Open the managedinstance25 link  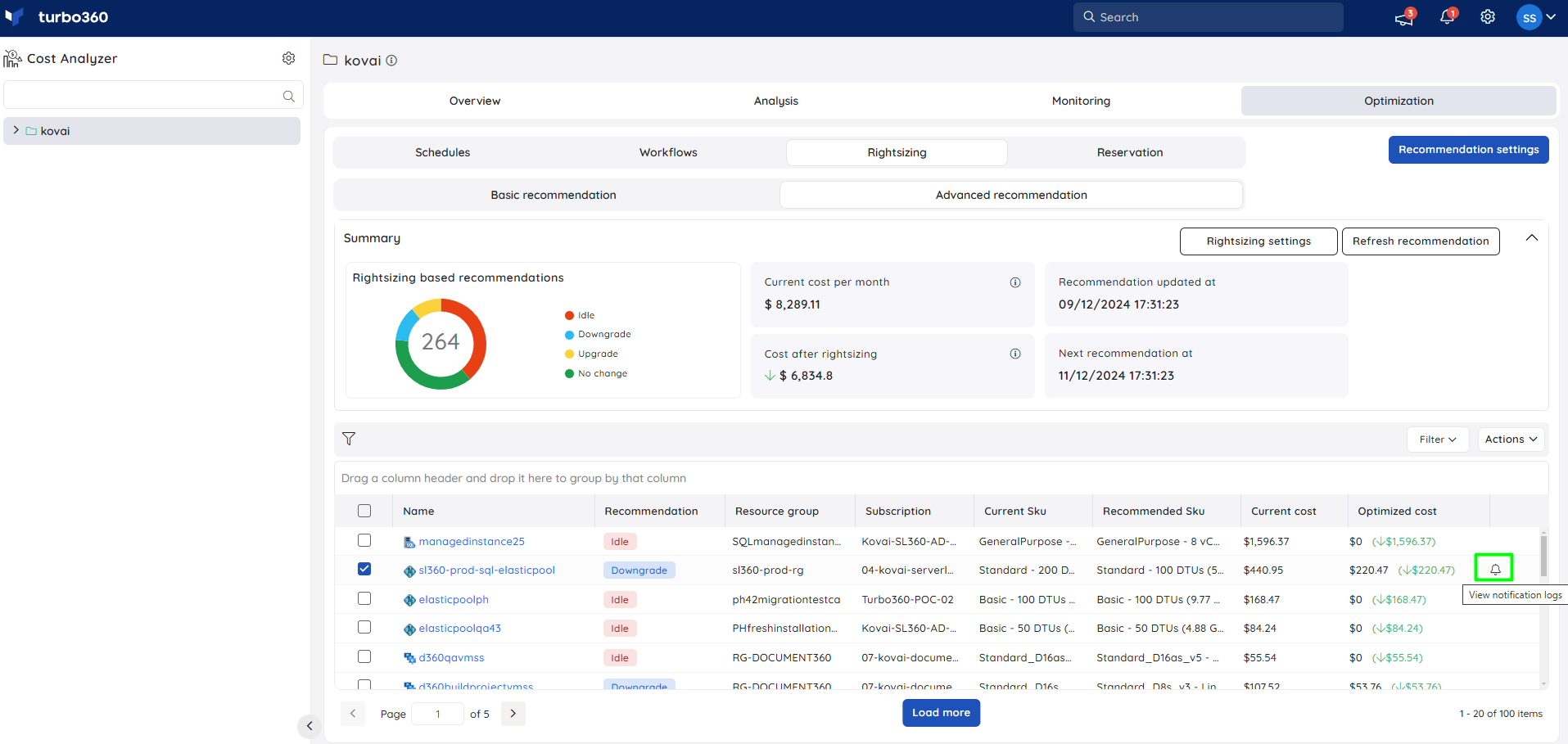472,542
